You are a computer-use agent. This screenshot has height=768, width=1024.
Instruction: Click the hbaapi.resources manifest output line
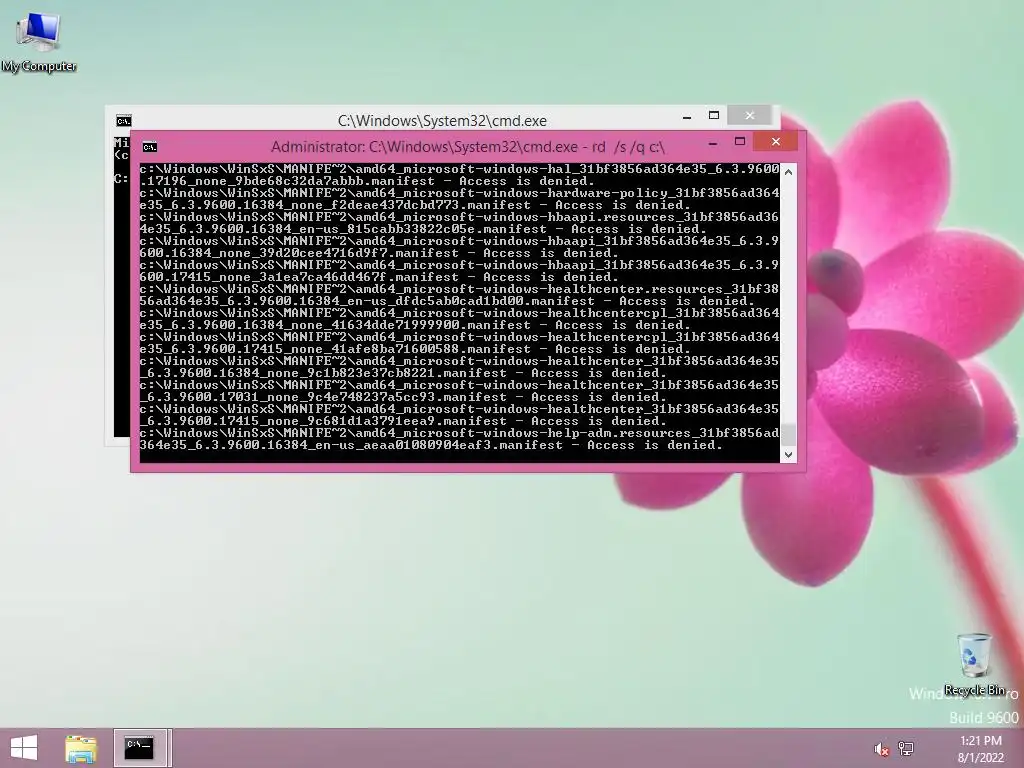459,223
